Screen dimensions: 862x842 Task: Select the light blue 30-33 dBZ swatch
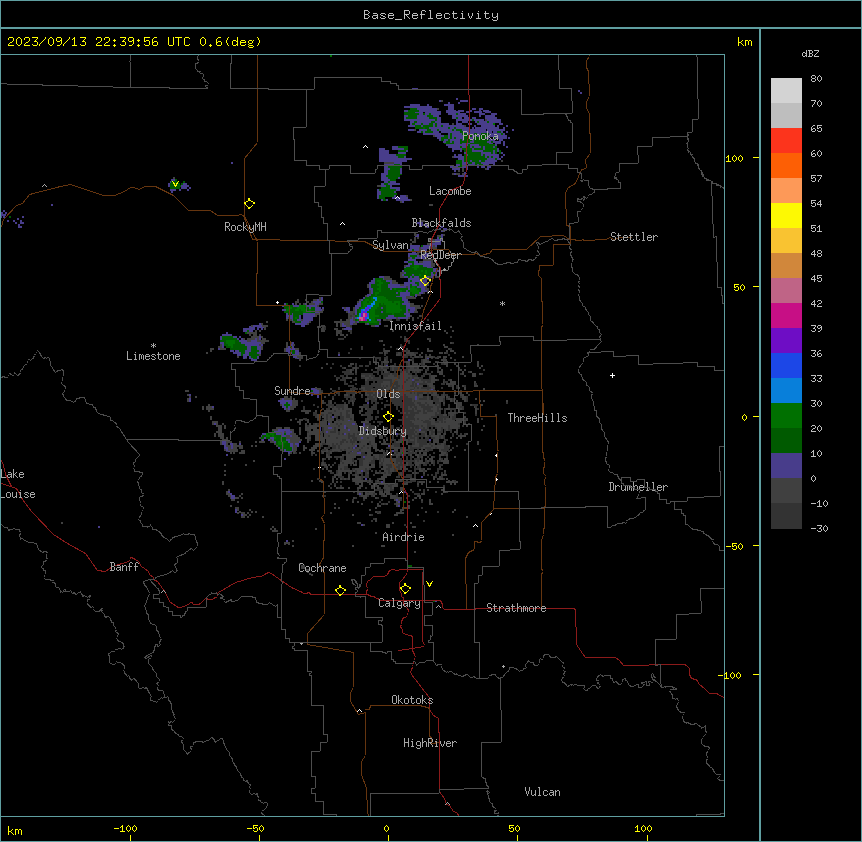[x=786, y=391]
